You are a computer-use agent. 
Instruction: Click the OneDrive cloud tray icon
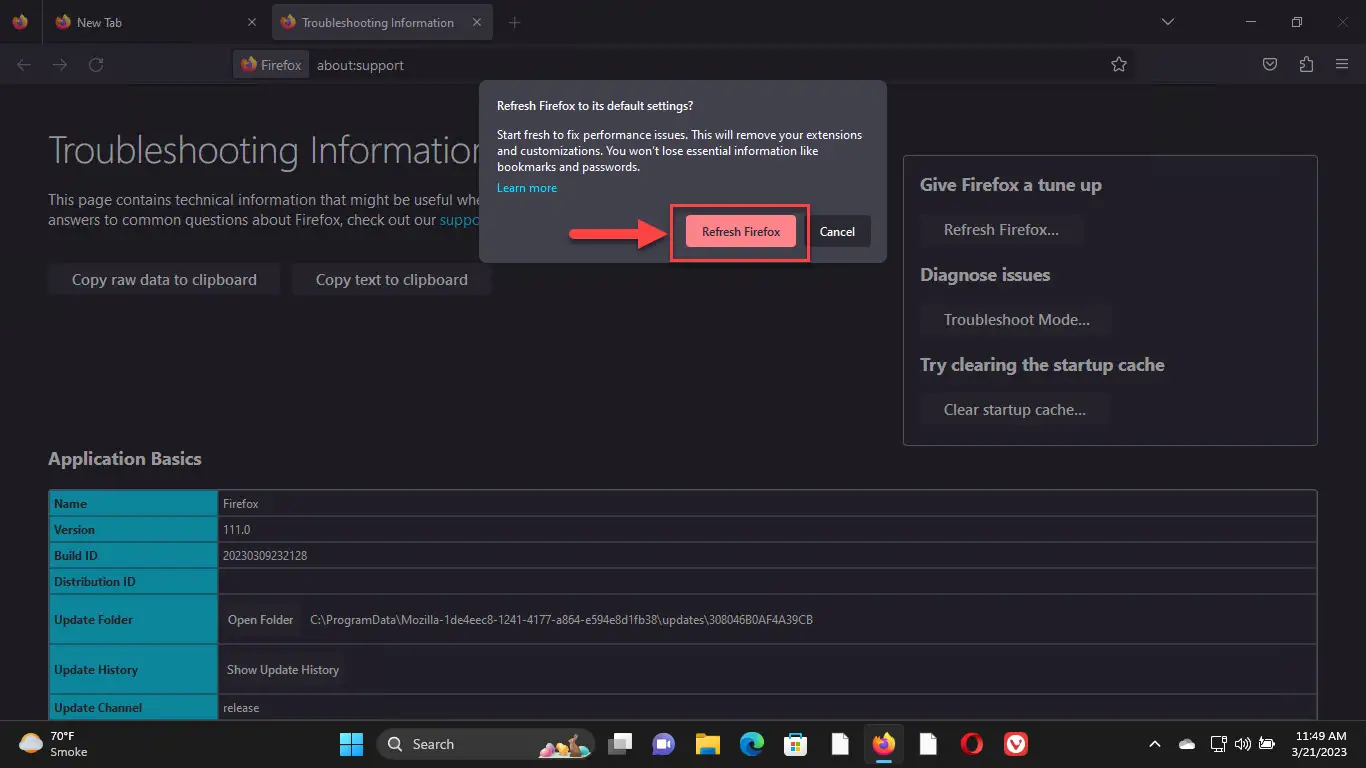click(1187, 744)
